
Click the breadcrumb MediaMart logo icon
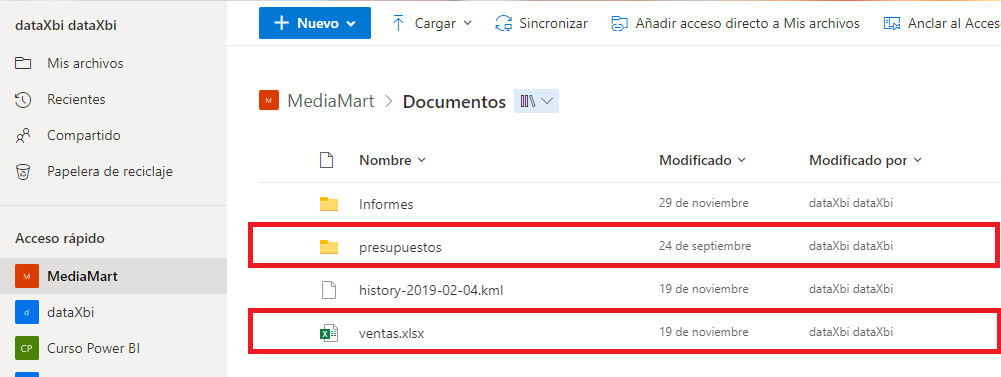[x=269, y=101]
